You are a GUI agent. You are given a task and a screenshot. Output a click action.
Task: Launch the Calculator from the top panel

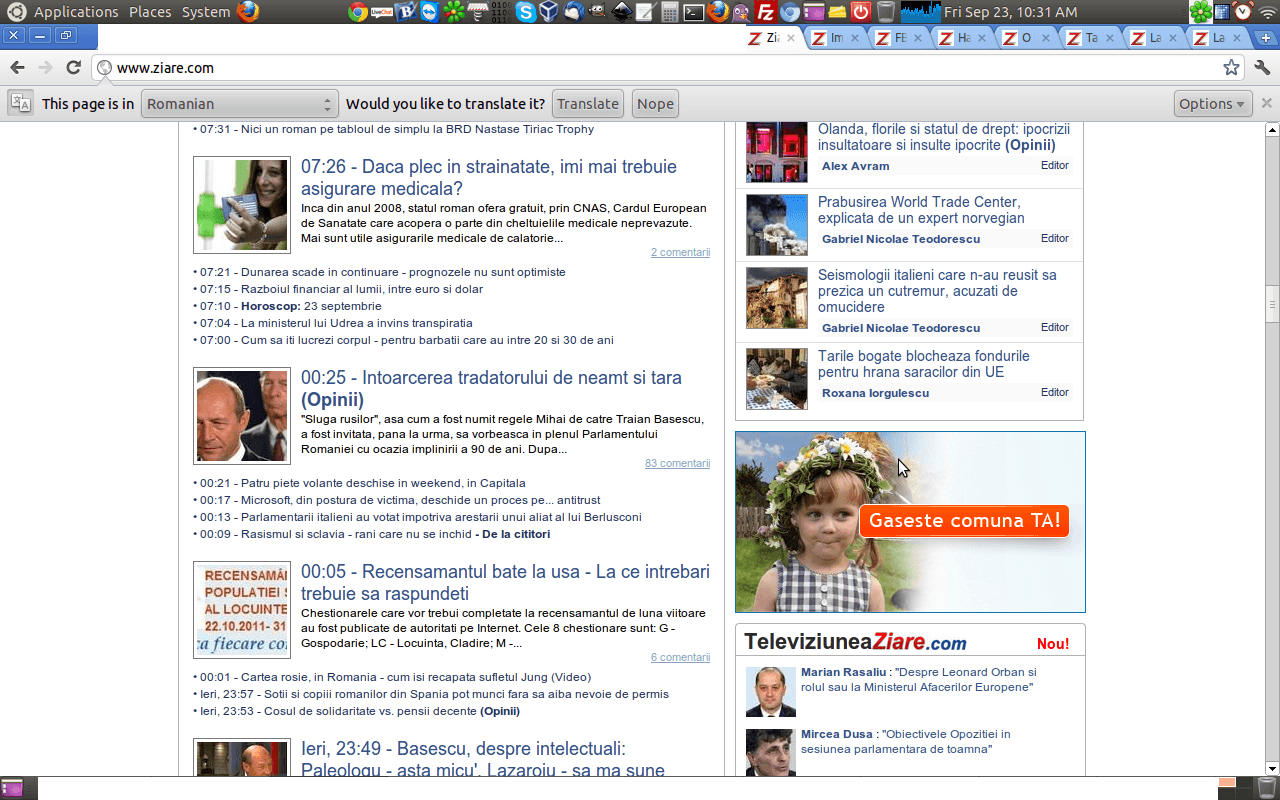pos(670,12)
